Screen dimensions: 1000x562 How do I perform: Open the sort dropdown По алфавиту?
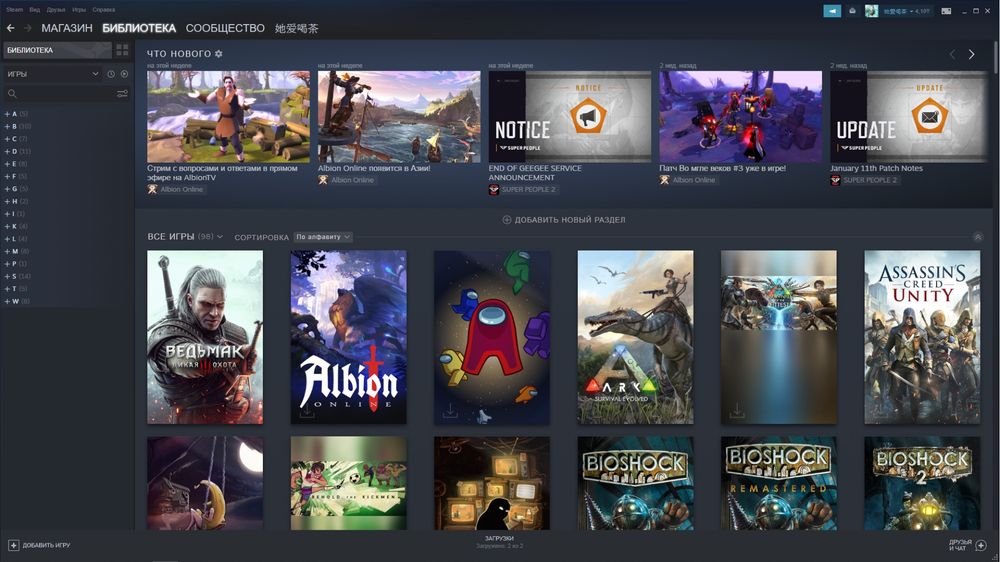click(x=323, y=237)
